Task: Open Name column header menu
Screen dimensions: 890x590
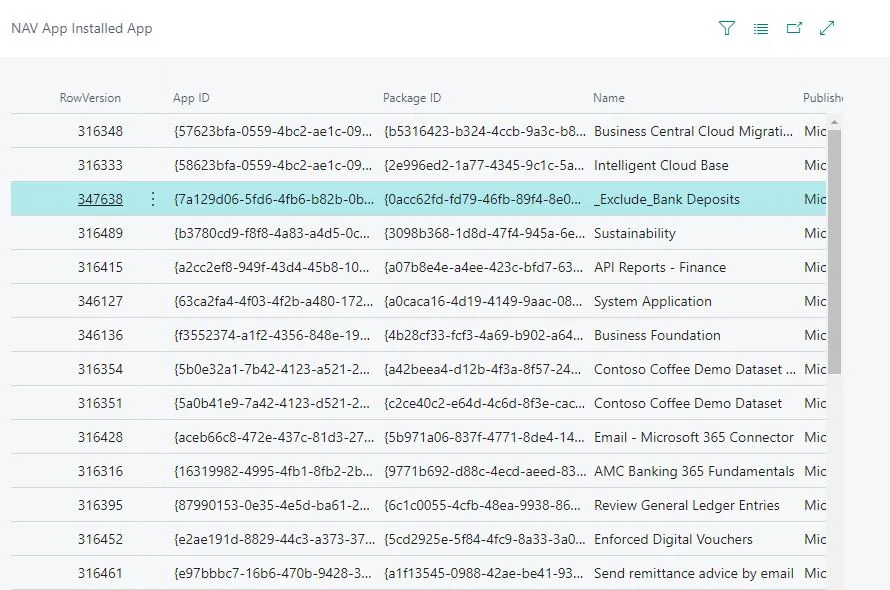Action: [x=608, y=98]
